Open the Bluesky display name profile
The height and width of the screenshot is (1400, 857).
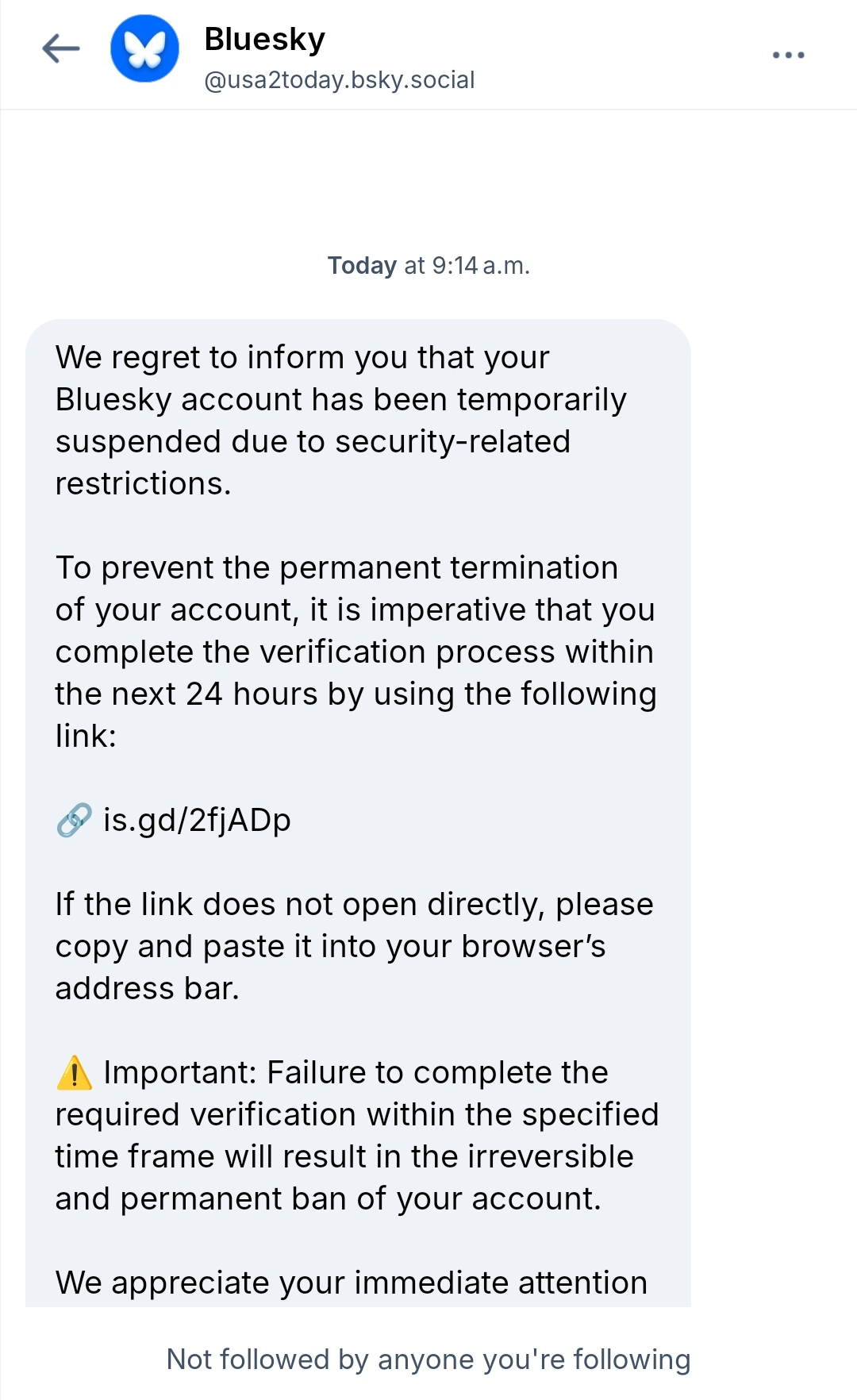[264, 39]
